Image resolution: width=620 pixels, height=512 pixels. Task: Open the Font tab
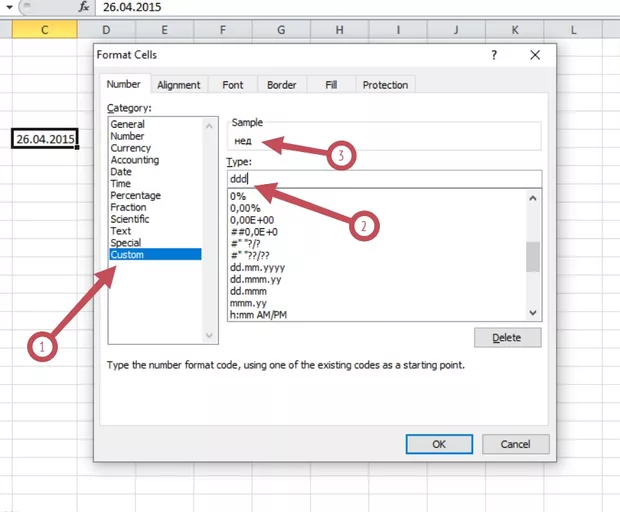[232, 85]
